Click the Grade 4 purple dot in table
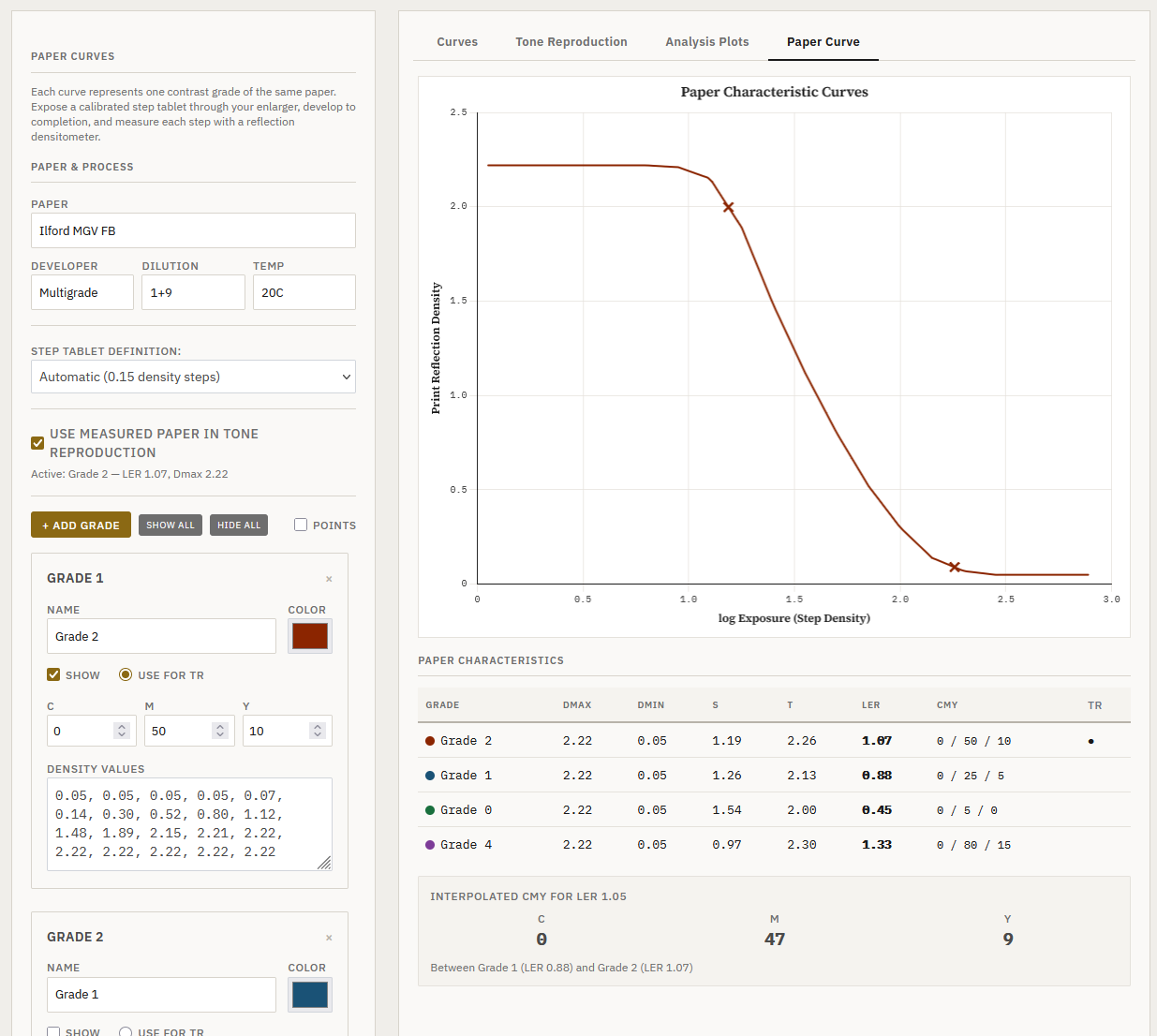Image resolution: width=1157 pixels, height=1036 pixels. click(430, 845)
